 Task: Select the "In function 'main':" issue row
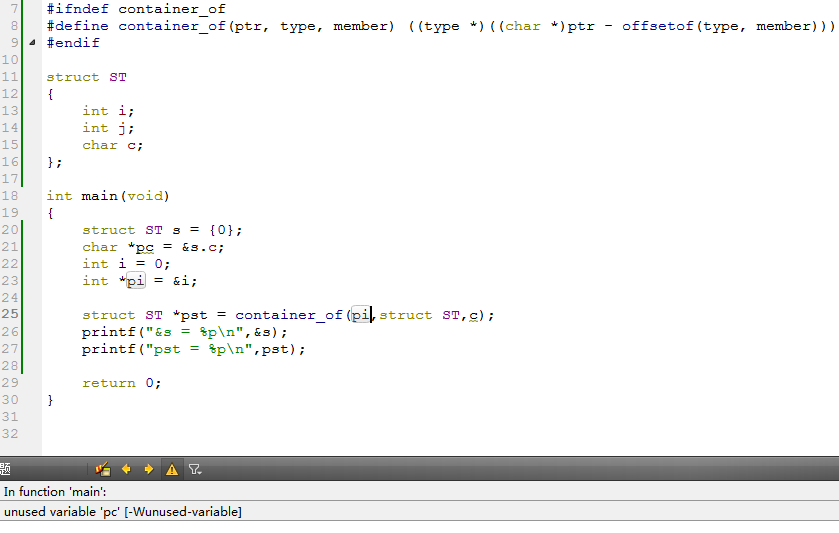coord(420,491)
